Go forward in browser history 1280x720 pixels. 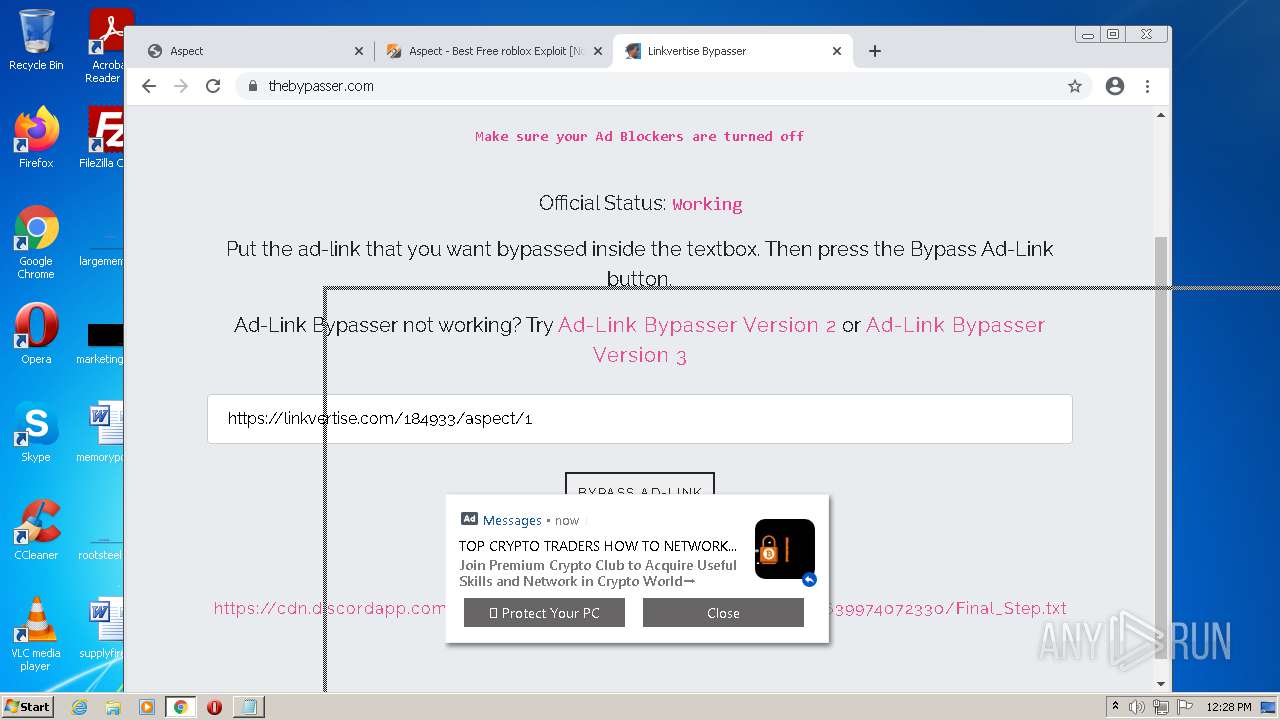[181, 86]
